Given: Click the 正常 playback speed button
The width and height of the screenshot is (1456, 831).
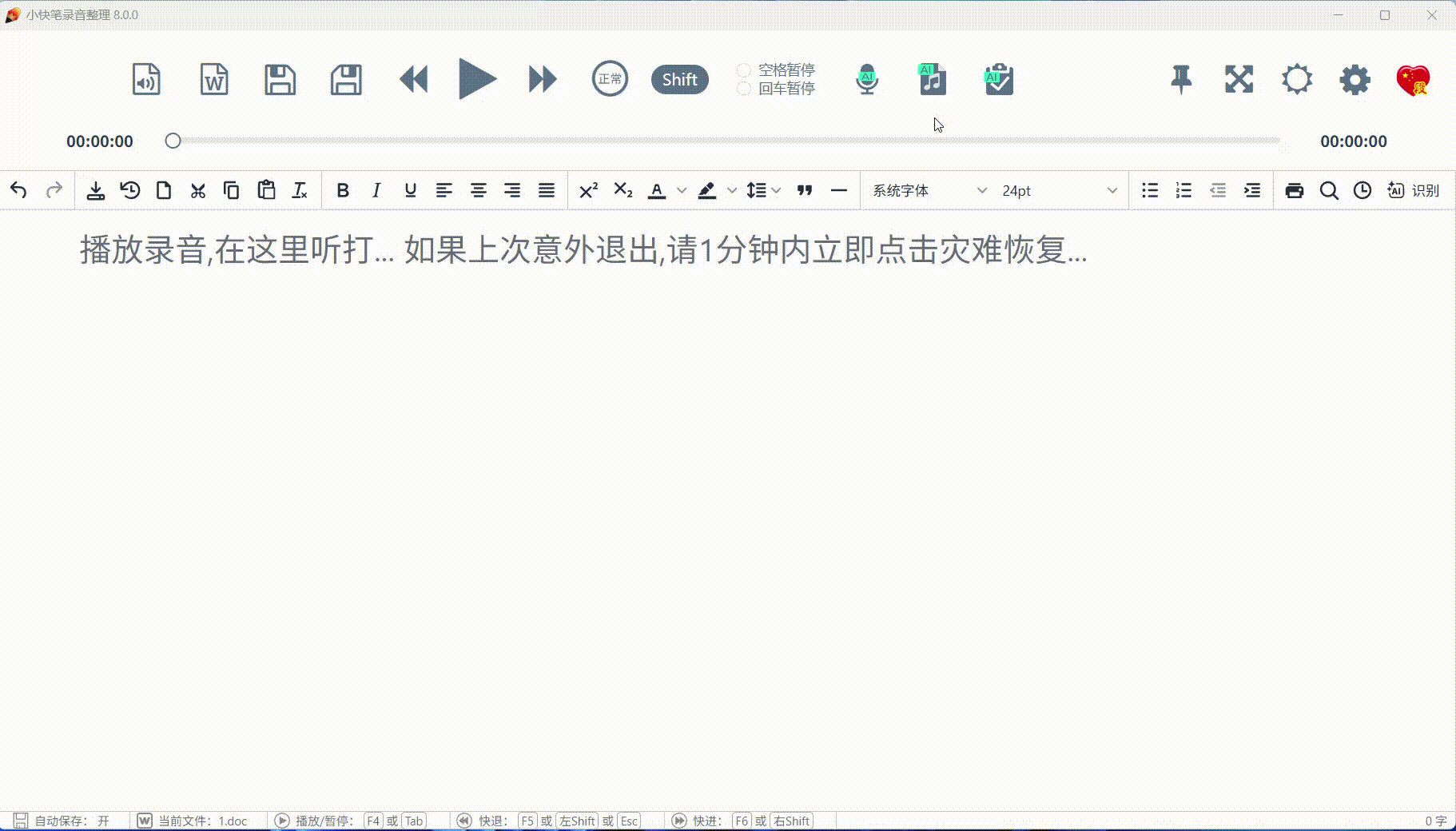Looking at the screenshot, I should [x=610, y=79].
